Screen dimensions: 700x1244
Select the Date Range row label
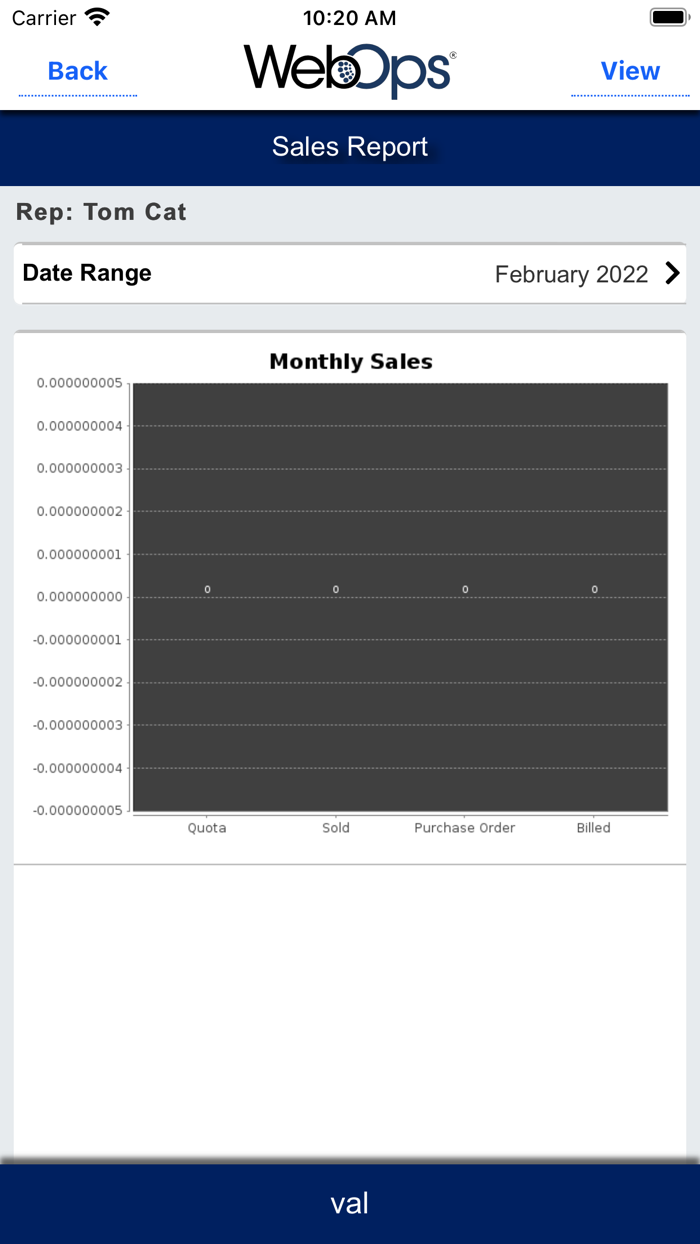point(87,273)
